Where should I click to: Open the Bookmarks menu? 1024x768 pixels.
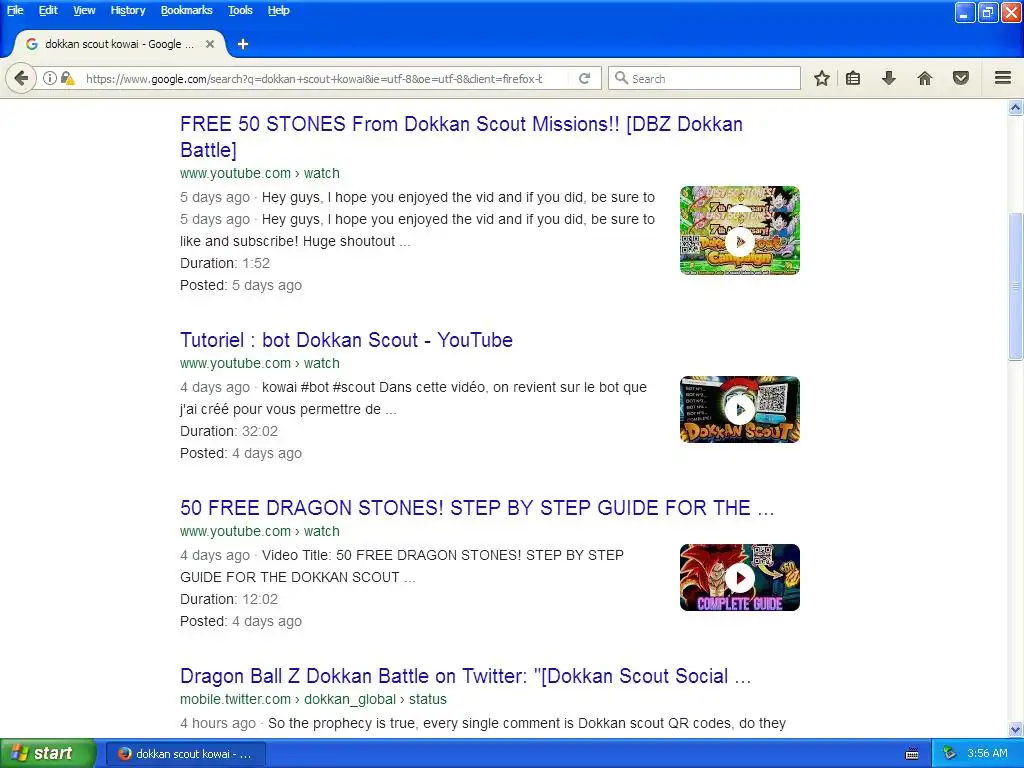(187, 10)
